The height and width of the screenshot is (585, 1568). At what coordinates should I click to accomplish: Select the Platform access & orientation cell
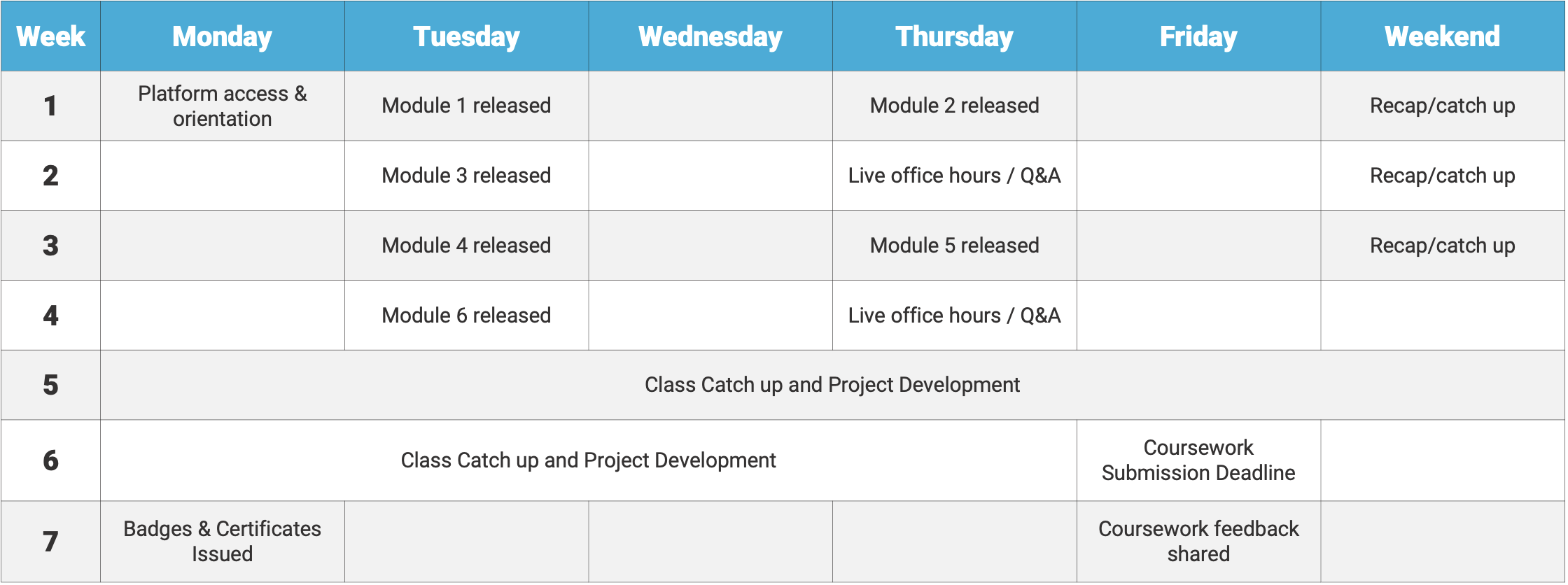pos(222,106)
